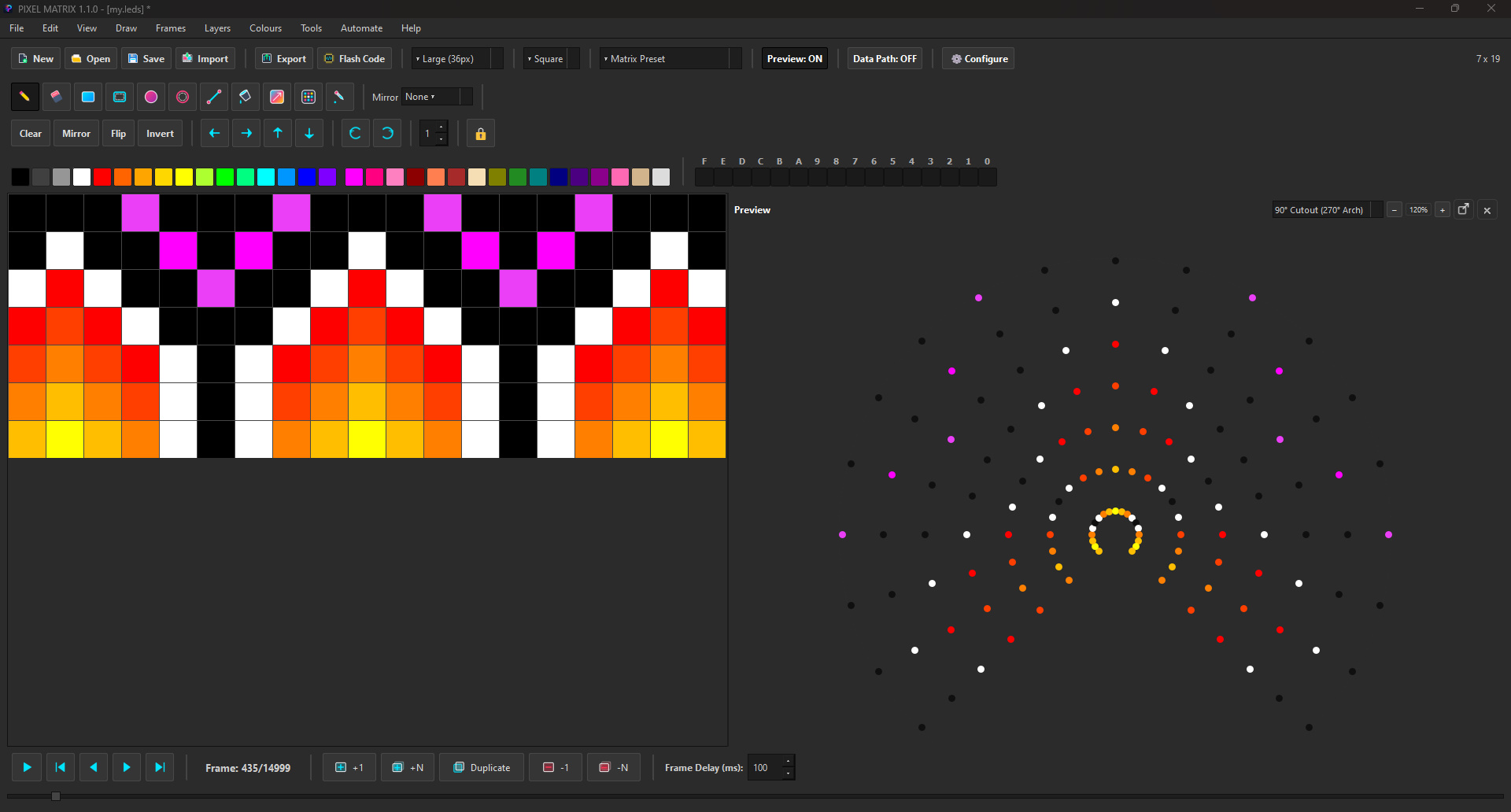Select the colour picker eyedropper tool
1511x812 pixels.
340,97
